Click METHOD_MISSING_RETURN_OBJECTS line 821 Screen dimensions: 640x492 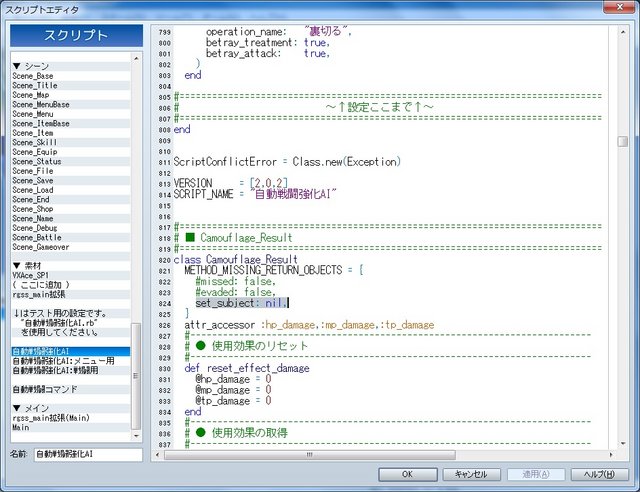pyautogui.click(x=273, y=270)
